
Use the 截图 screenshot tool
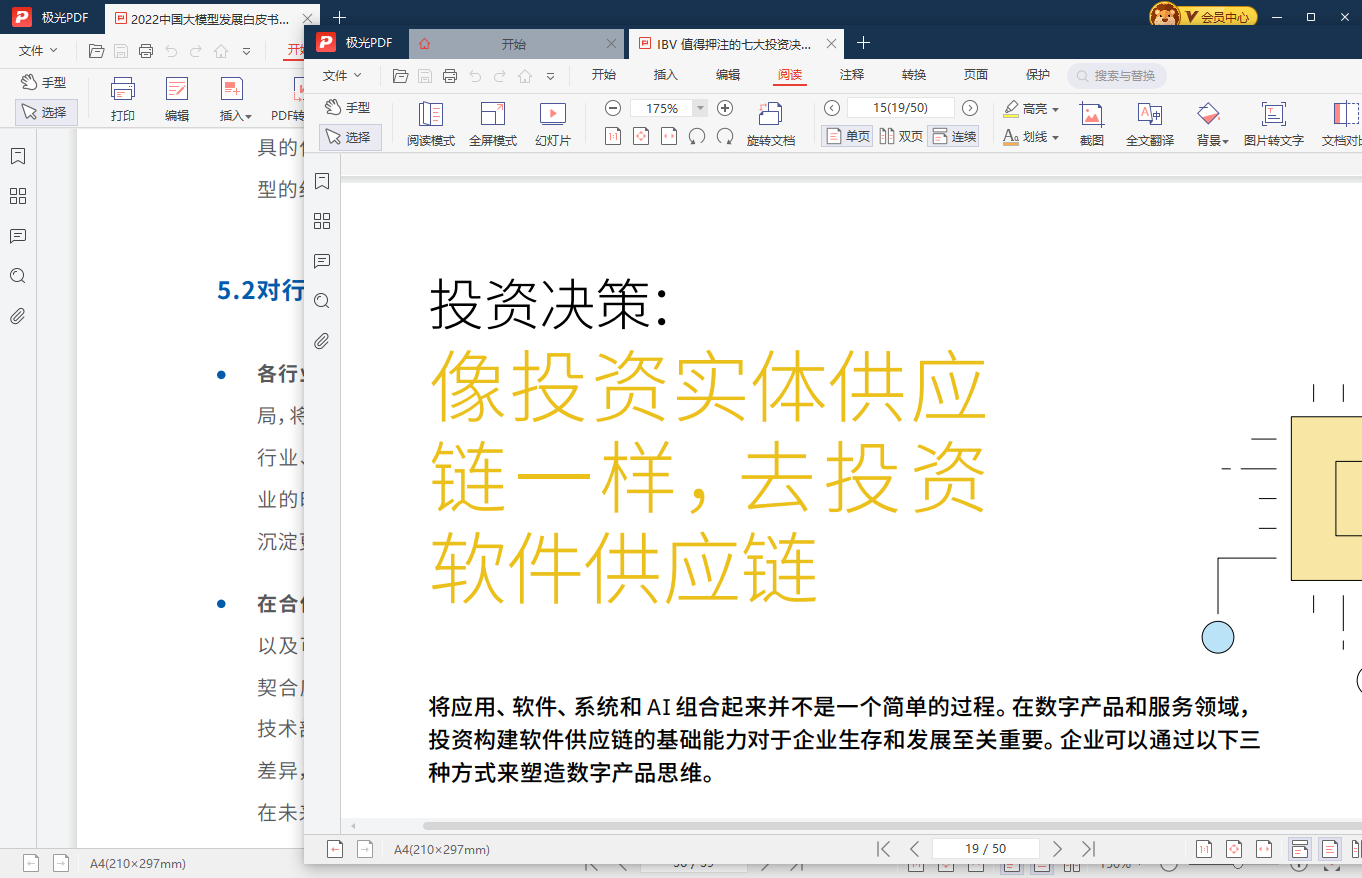pos(1091,122)
